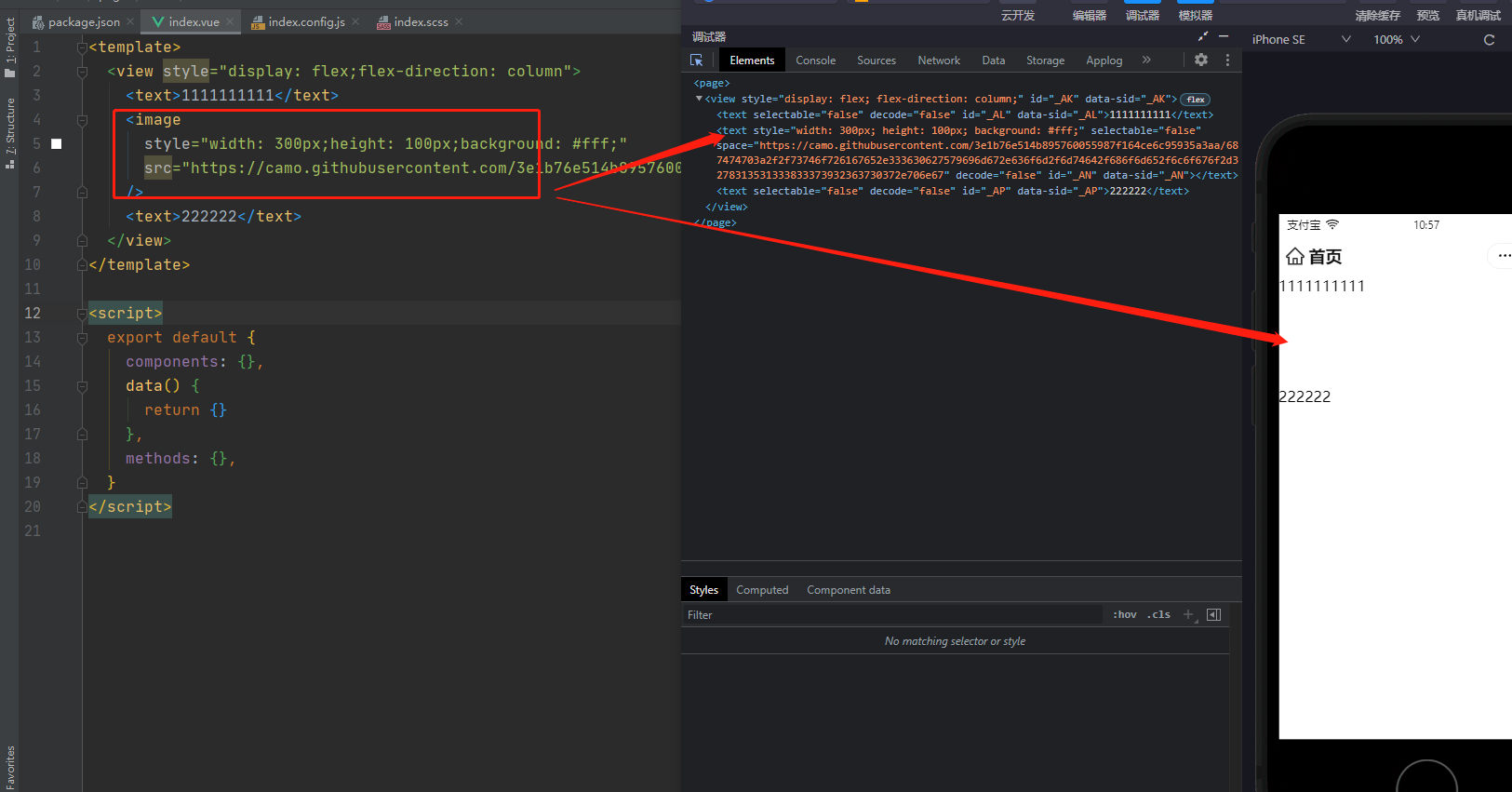Click the 222222 text in simulator
The height and width of the screenshot is (792, 1512).
click(1305, 396)
